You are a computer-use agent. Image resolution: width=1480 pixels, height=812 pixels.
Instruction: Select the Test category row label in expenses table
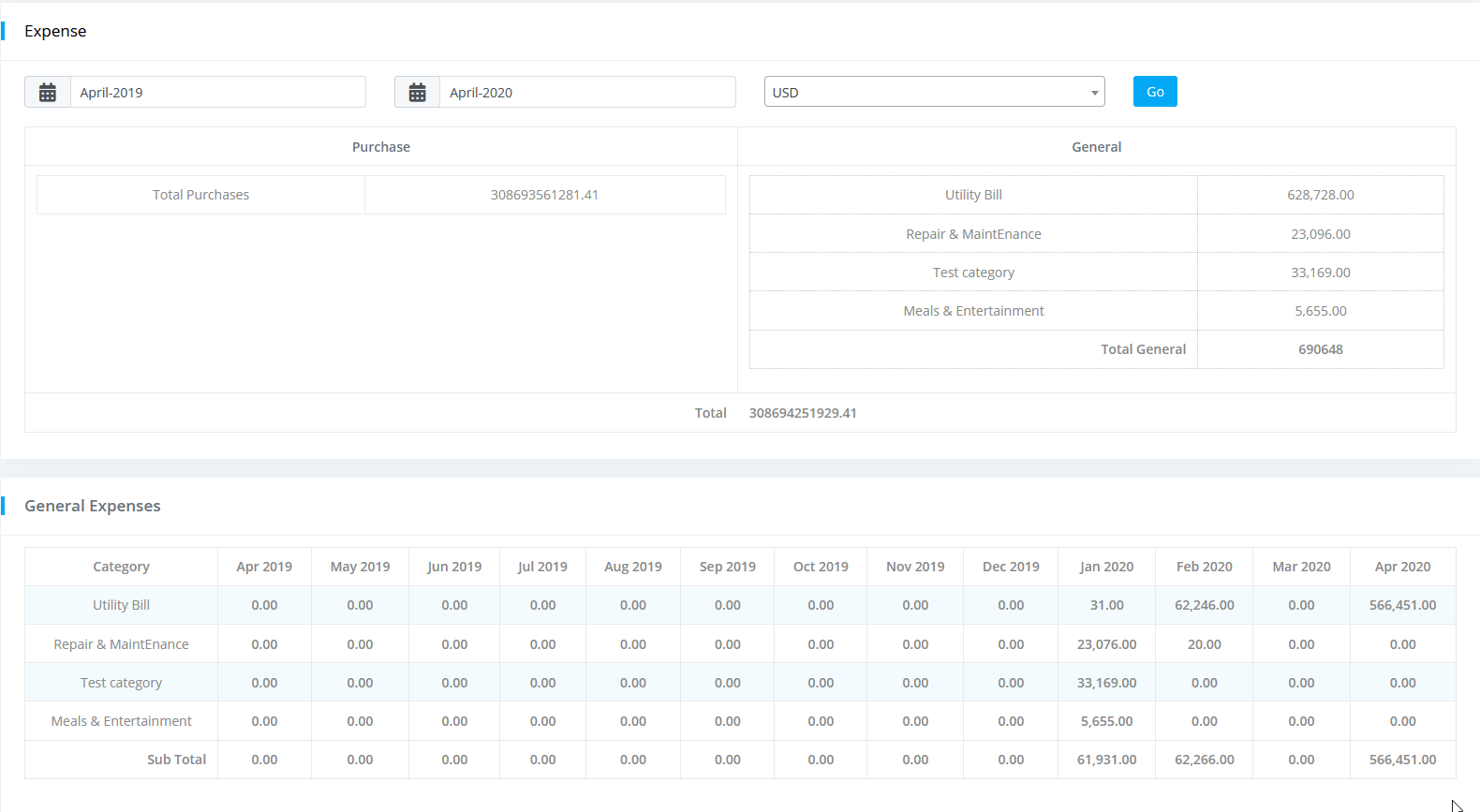click(121, 683)
